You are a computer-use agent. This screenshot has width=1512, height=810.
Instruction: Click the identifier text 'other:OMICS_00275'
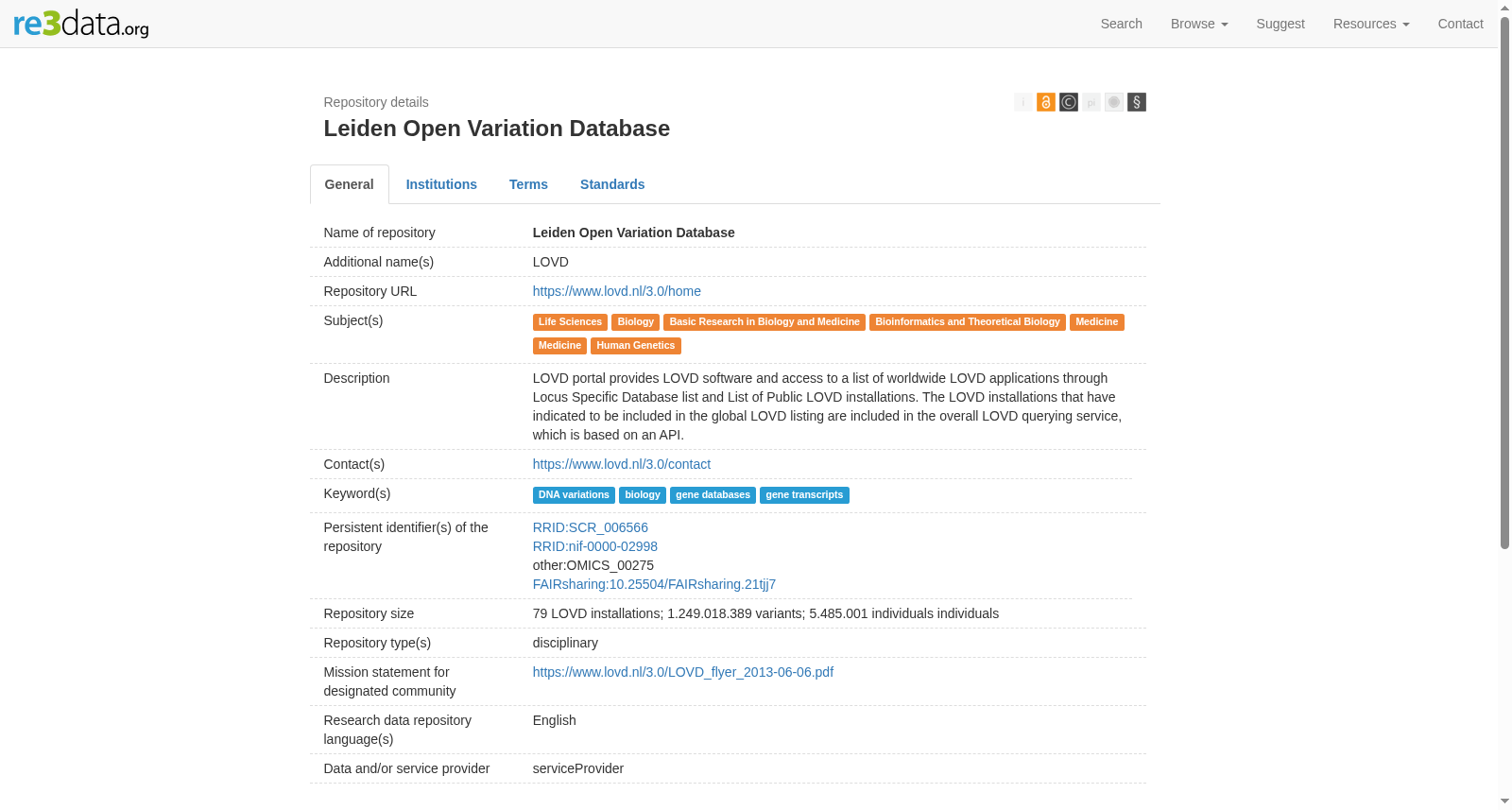click(593, 565)
